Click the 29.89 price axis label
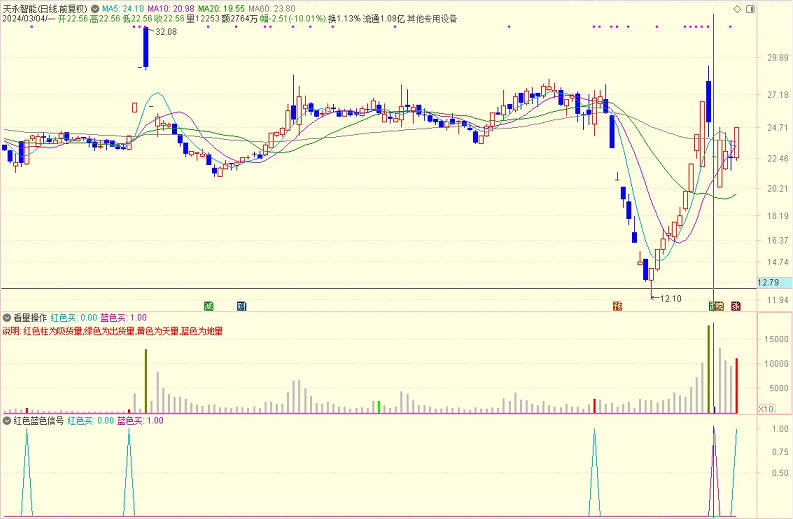Viewport: 793px width, 519px height. coord(778,58)
